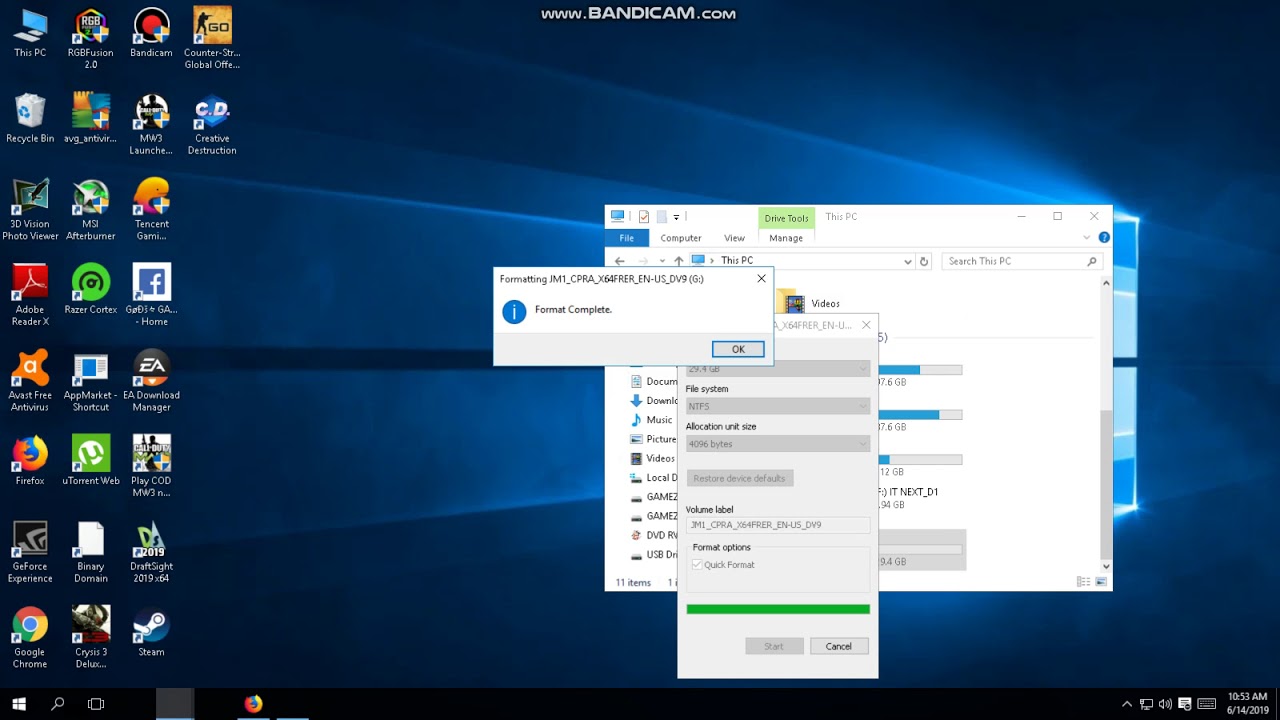Toggle the Quick Format checkbox
The image size is (1280, 720).
tap(697, 565)
